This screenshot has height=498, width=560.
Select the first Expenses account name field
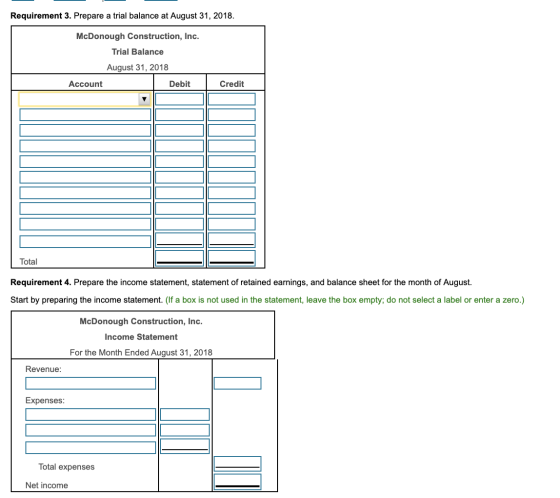(90, 414)
